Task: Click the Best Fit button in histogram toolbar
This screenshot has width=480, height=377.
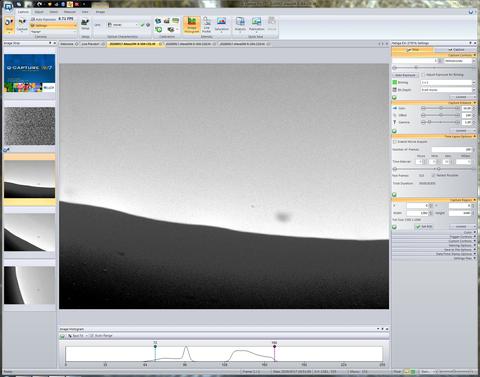Action: pos(76,336)
